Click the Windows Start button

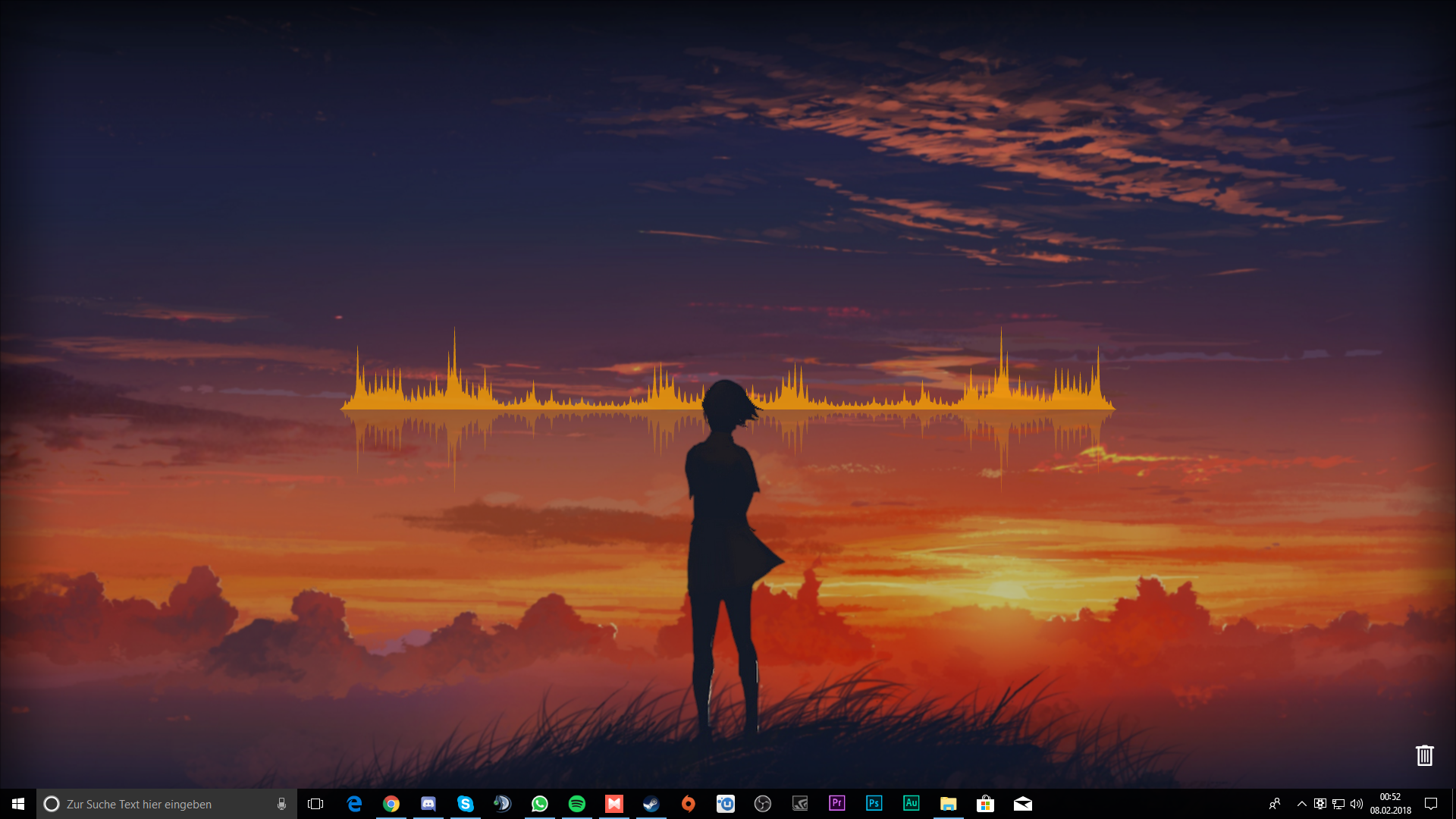point(18,804)
